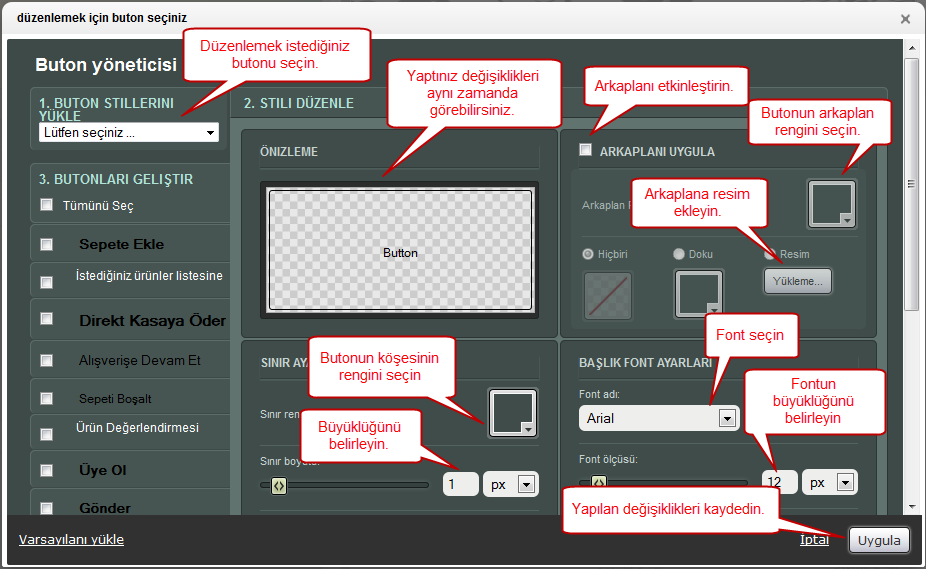Click the empty 'none' background icon
The image size is (926, 569).
coord(607,295)
